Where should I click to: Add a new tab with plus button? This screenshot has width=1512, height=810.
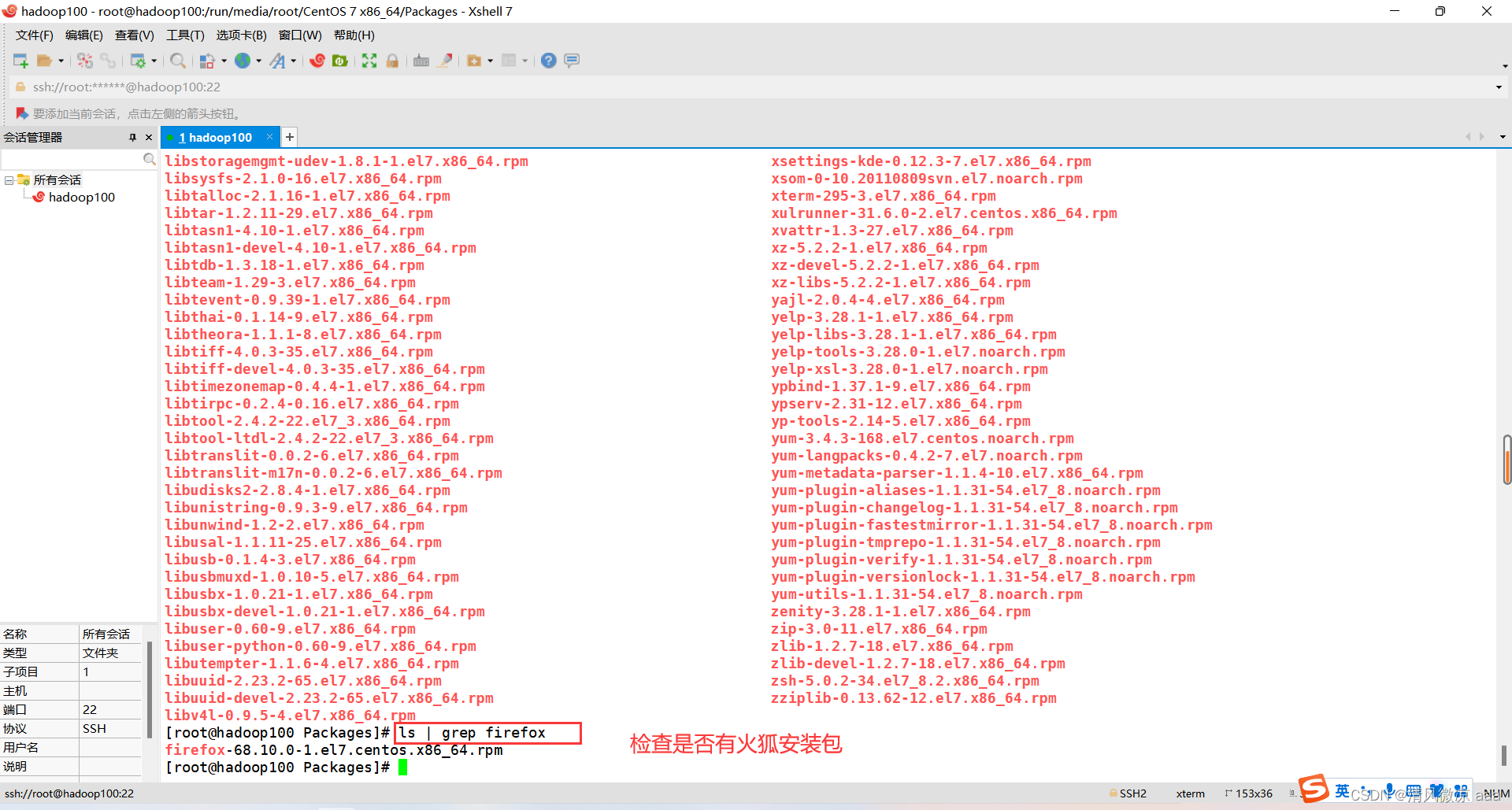290,137
